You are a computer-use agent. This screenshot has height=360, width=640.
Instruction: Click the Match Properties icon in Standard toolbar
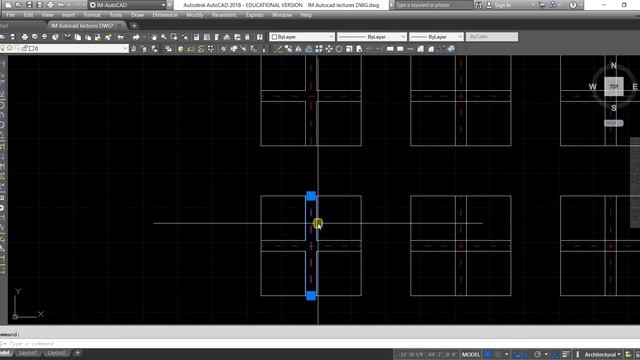(x=108, y=37)
